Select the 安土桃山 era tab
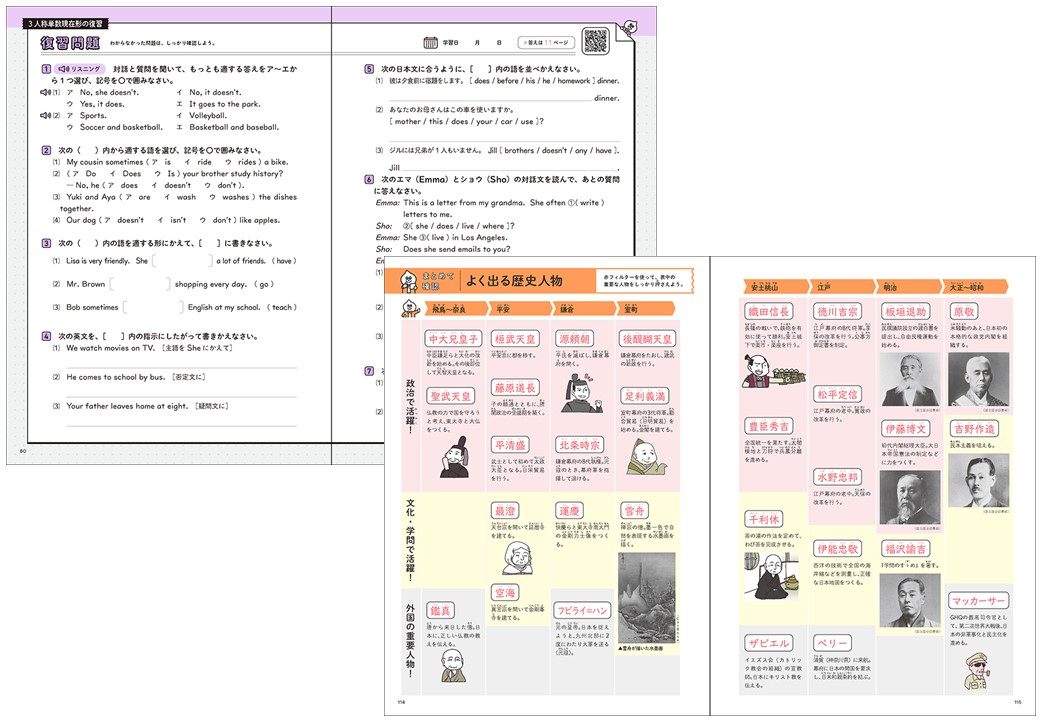1040x720 pixels. tap(776, 286)
